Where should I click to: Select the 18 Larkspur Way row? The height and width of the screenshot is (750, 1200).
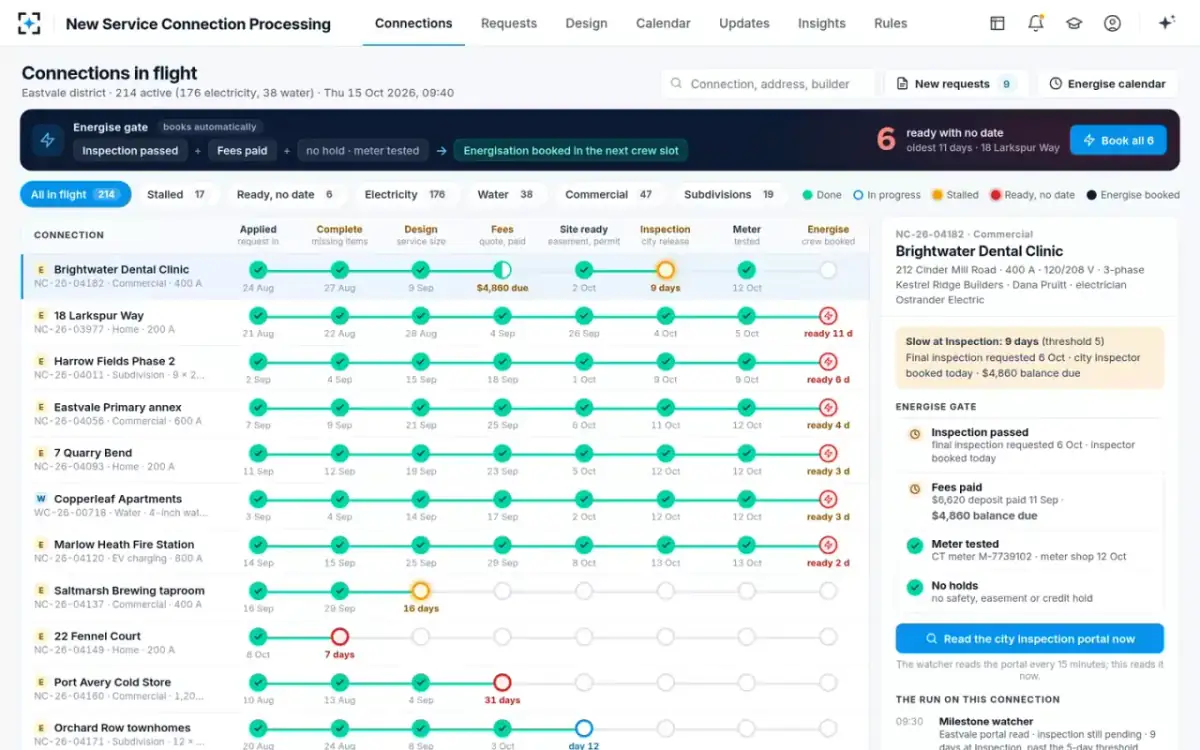(445, 322)
